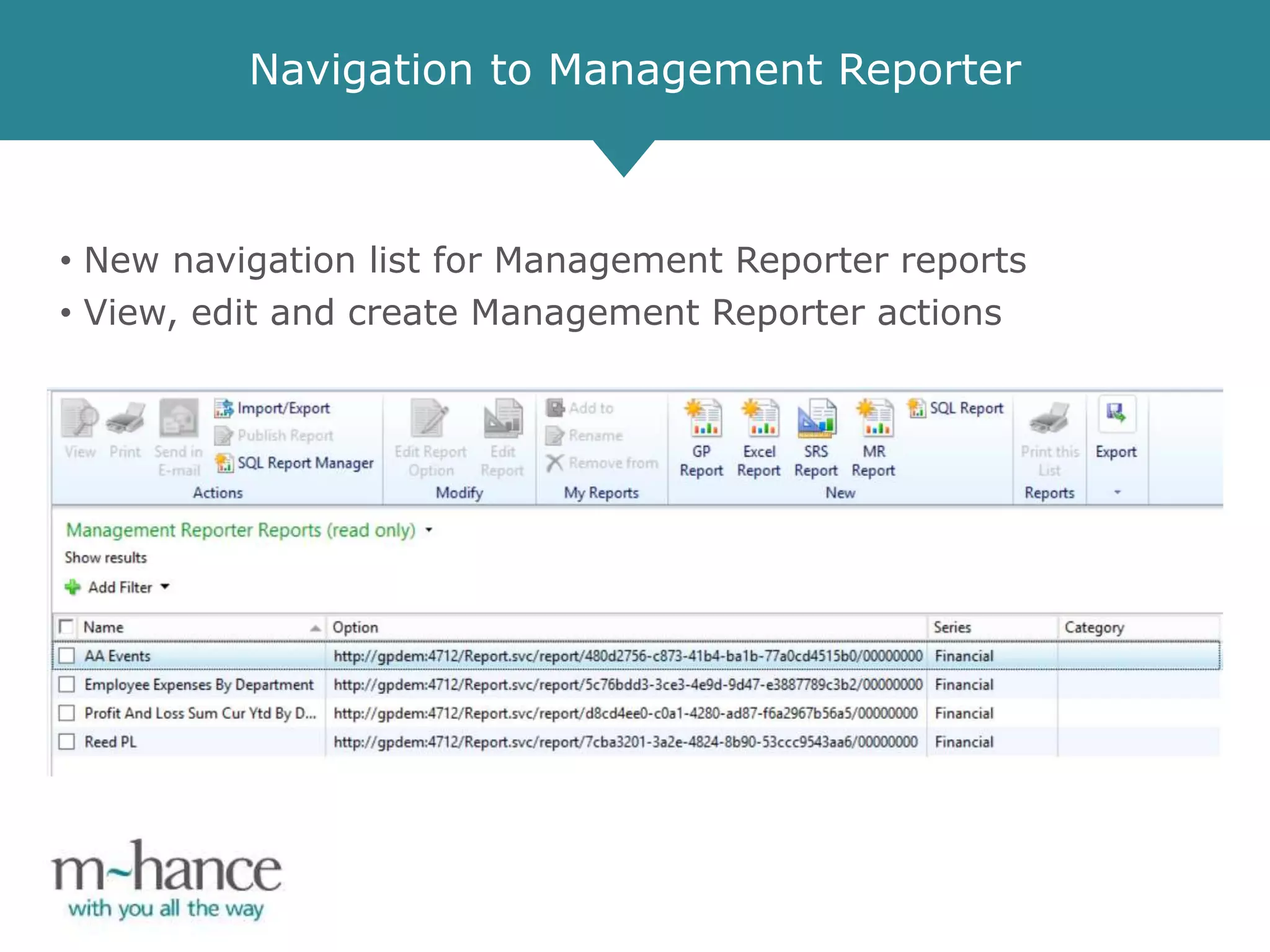Click Edit Report Option icon
The image size is (1270, 952).
pyautogui.click(x=430, y=418)
